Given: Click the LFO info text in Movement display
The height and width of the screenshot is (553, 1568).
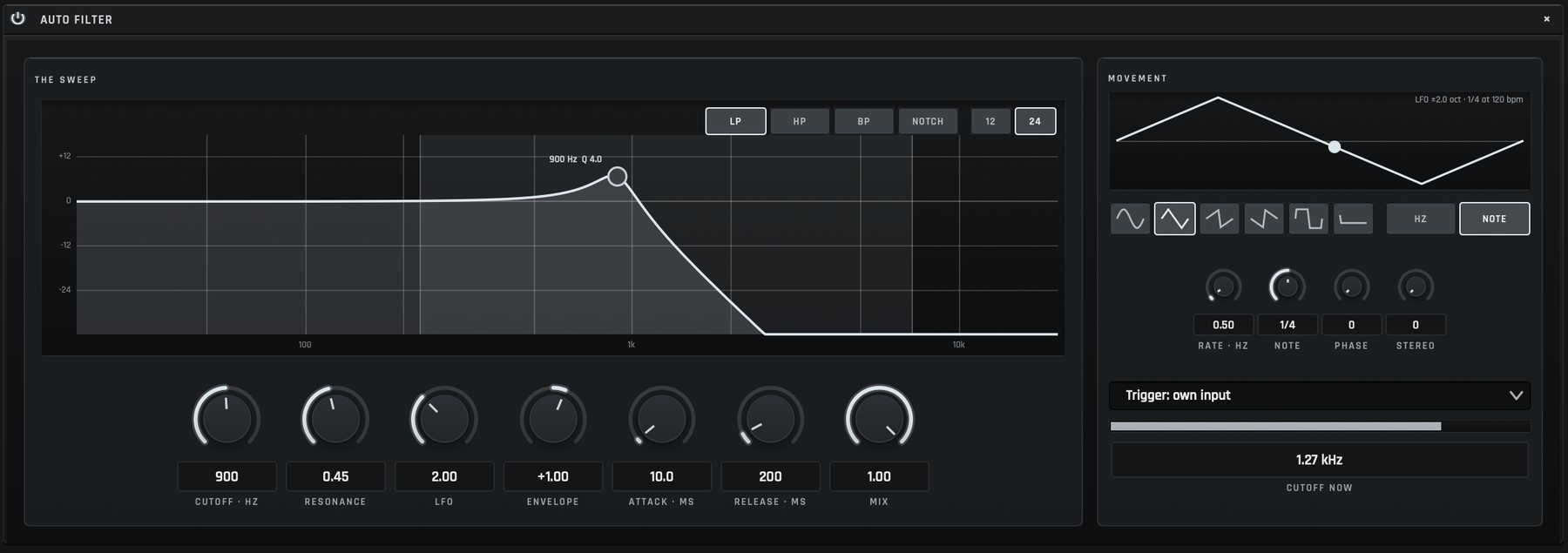Looking at the screenshot, I should [x=1469, y=99].
